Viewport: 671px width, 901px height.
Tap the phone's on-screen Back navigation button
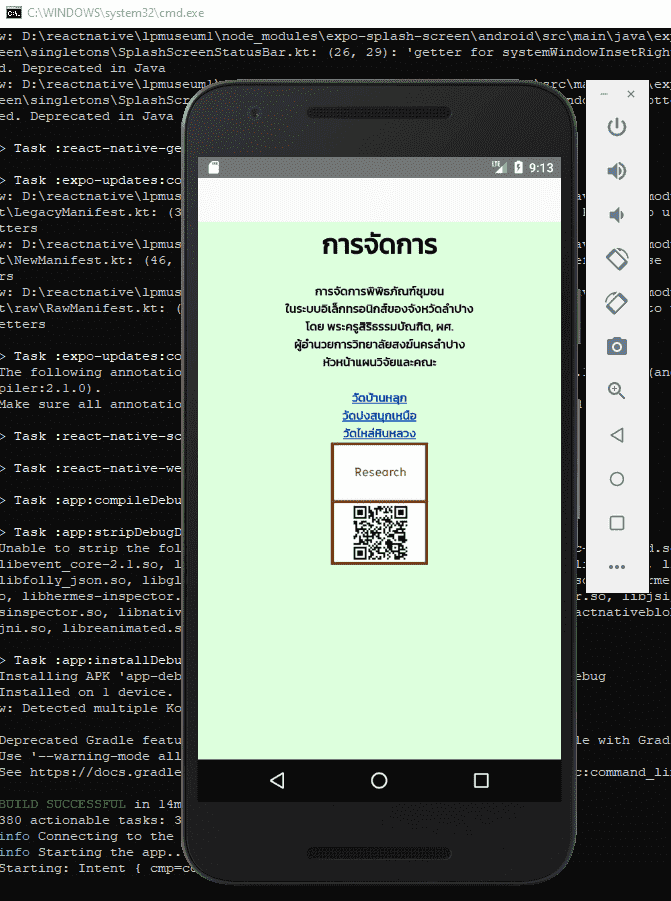278,780
